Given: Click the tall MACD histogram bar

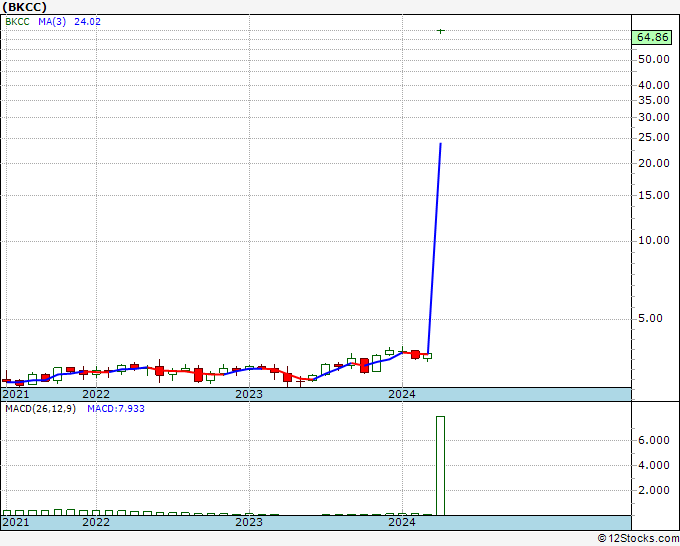Looking at the screenshot, I should pyautogui.click(x=440, y=466).
